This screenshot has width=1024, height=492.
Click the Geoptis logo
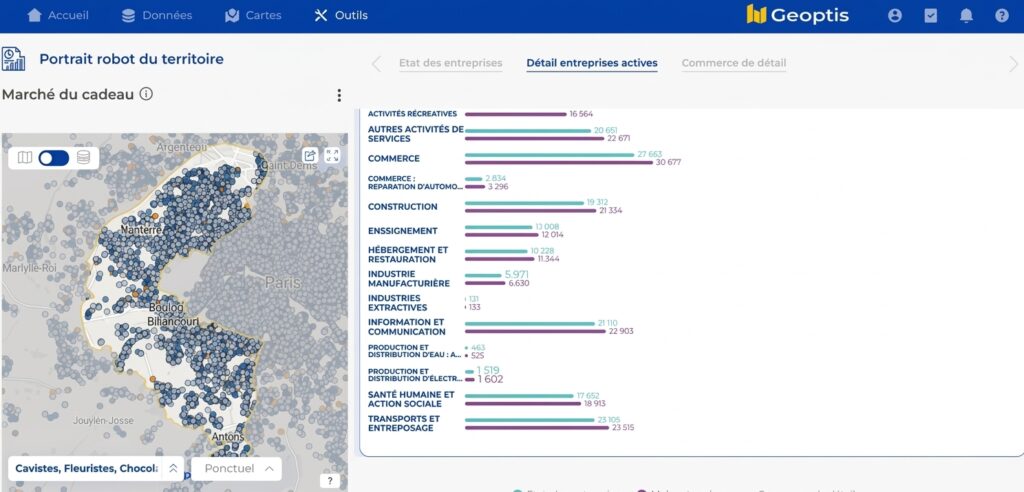797,15
